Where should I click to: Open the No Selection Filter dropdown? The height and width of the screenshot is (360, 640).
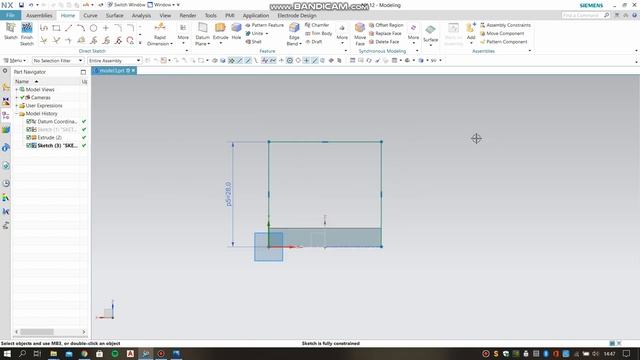[58, 60]
